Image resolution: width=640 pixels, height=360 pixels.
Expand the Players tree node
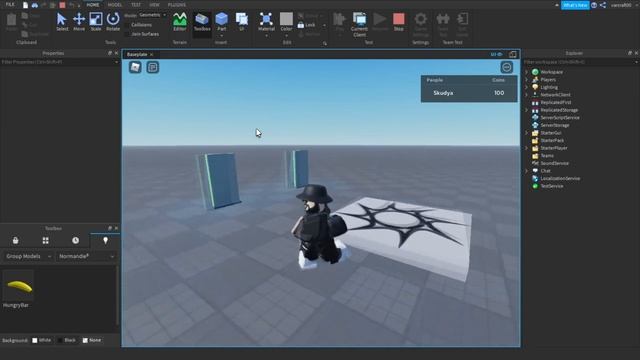tap(527, 80)
